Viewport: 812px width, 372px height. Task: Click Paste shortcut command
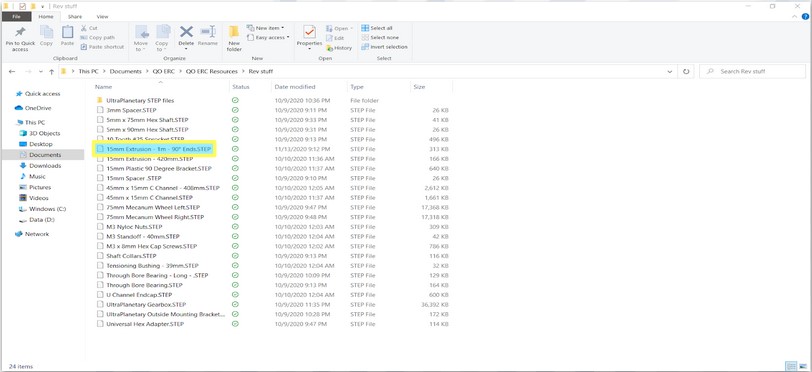(103, 47)
